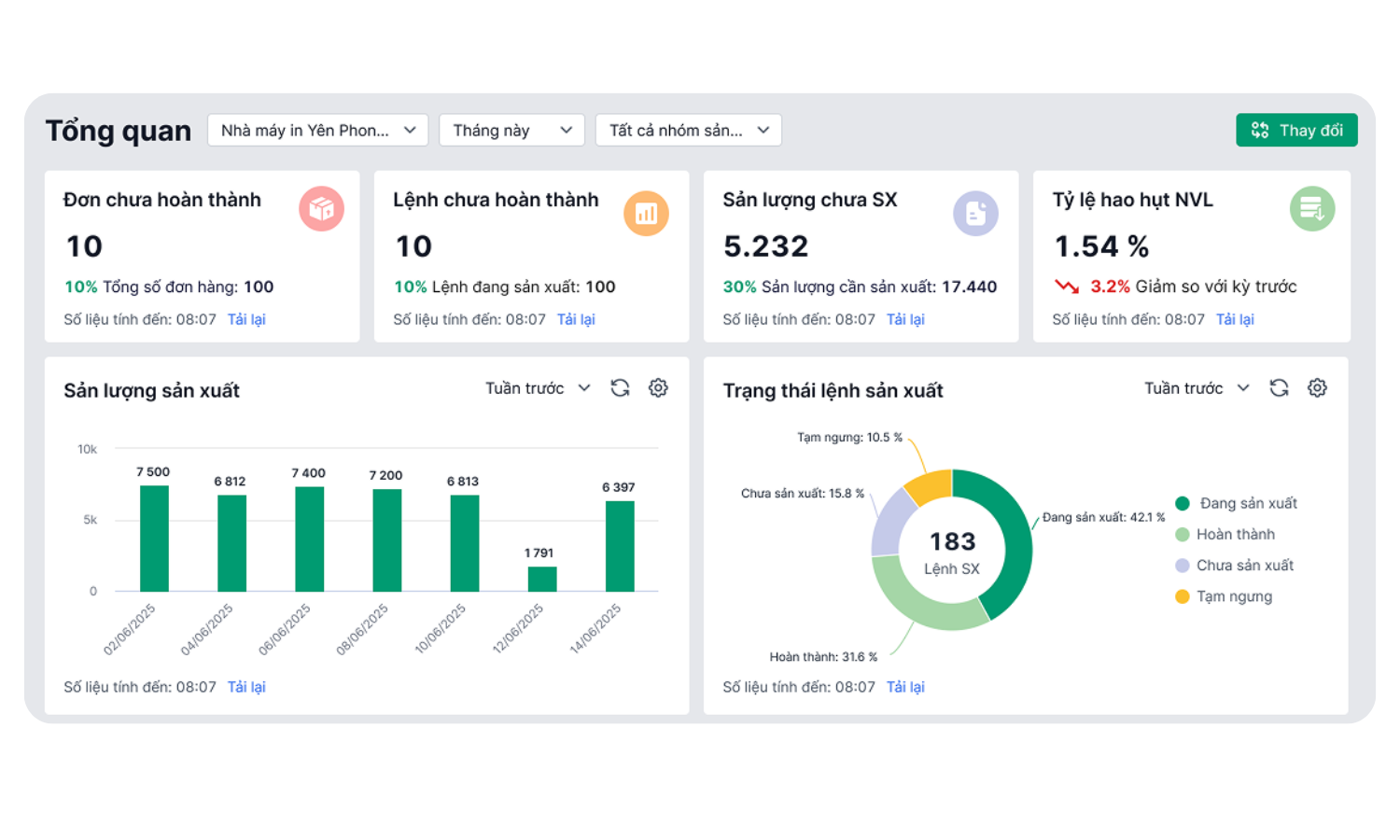Refresh the Trạng thái lệnh sản xuất chart
The width and height of the screenshot is (1400, 840).
pyautogui.click(x=1279, y=388)
